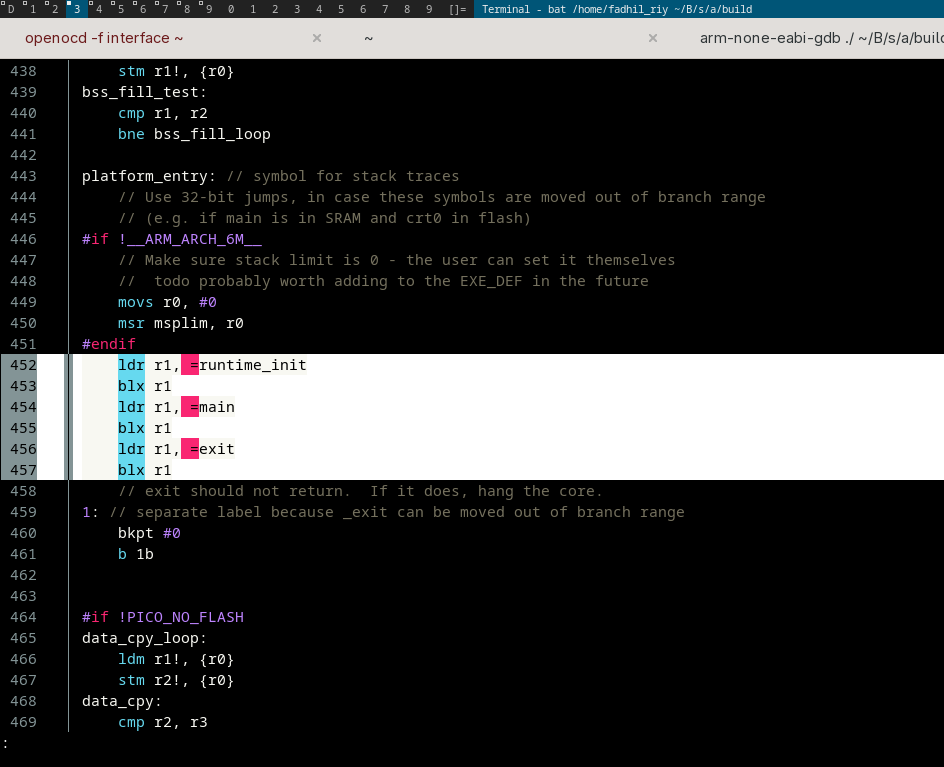This screenshot has height=767, width=944.
Task: Click the 'data_cpy_loop:' label
Action: pos(144,638)
